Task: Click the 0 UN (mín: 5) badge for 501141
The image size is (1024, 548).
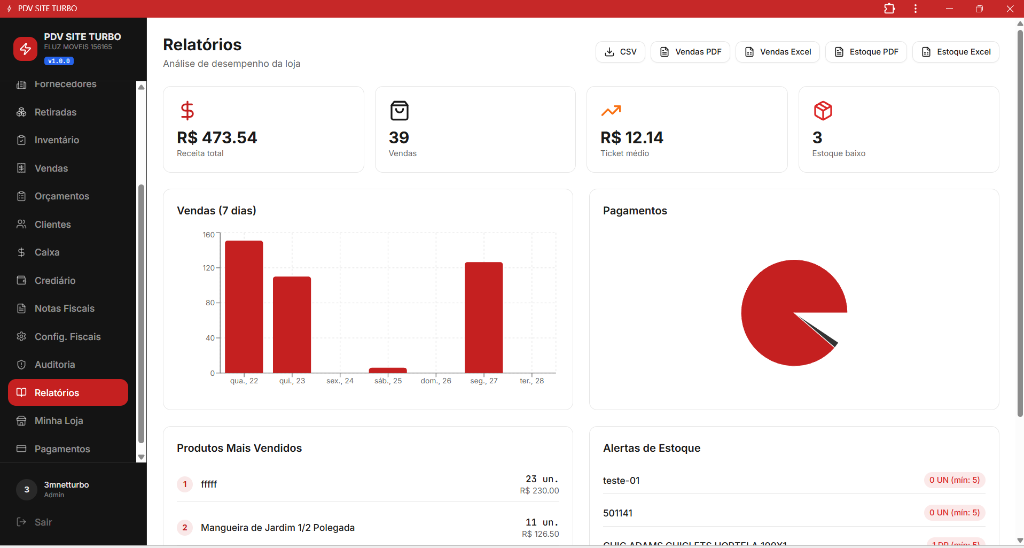Action: [x=955, y=513]
